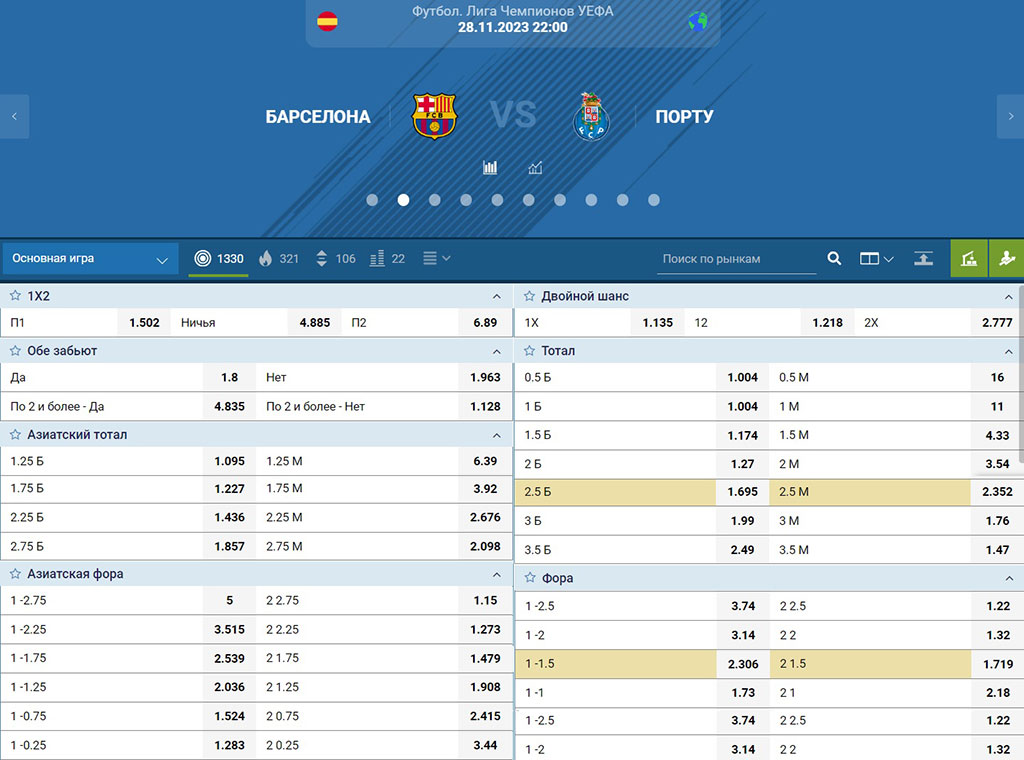Go to next match with right arrow
The width and height of the screenshot is (1024, 760).
point(1010,116)
